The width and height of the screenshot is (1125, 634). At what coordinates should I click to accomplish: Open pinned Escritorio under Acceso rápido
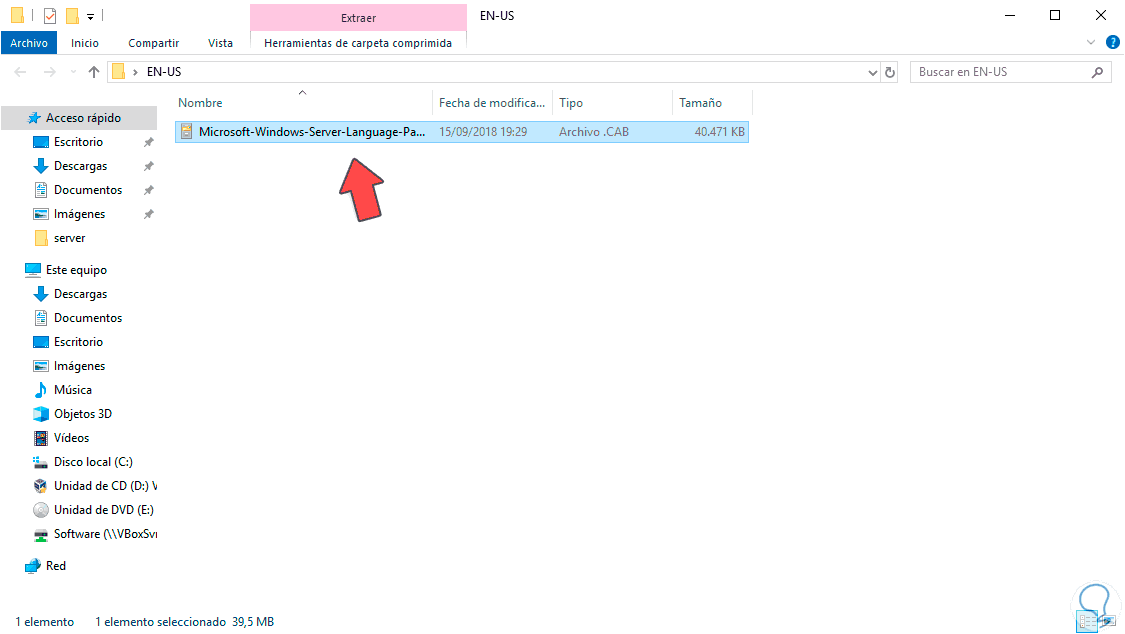(x=78, y=142)
